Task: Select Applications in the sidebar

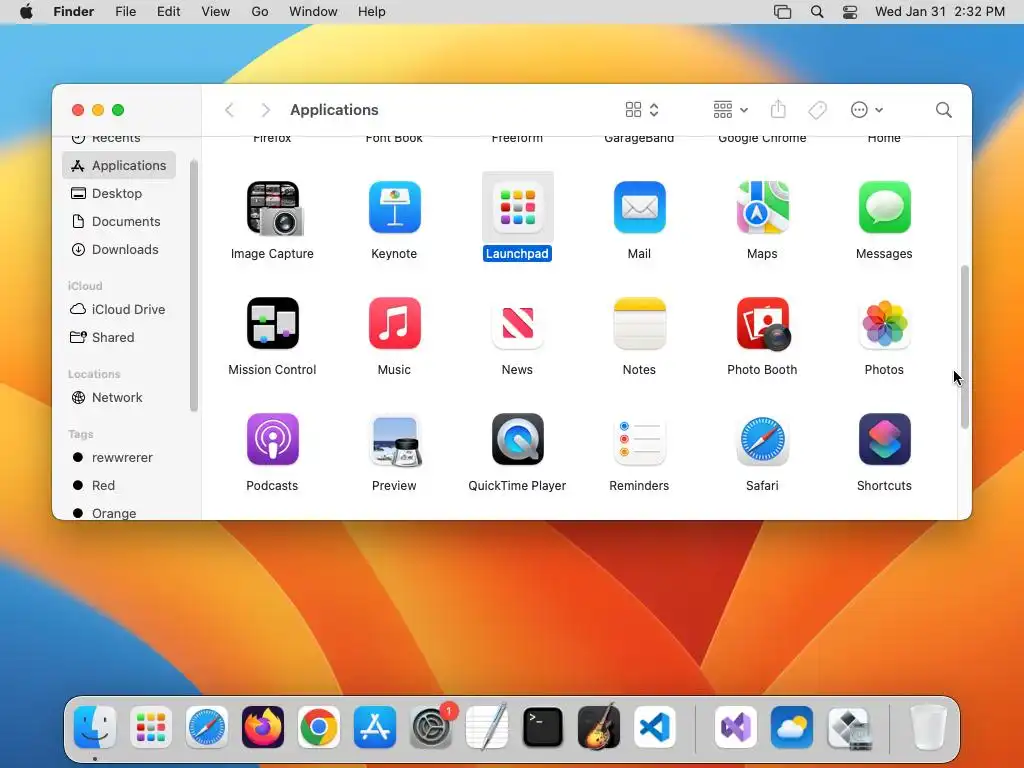Action: tap(119, 165)
